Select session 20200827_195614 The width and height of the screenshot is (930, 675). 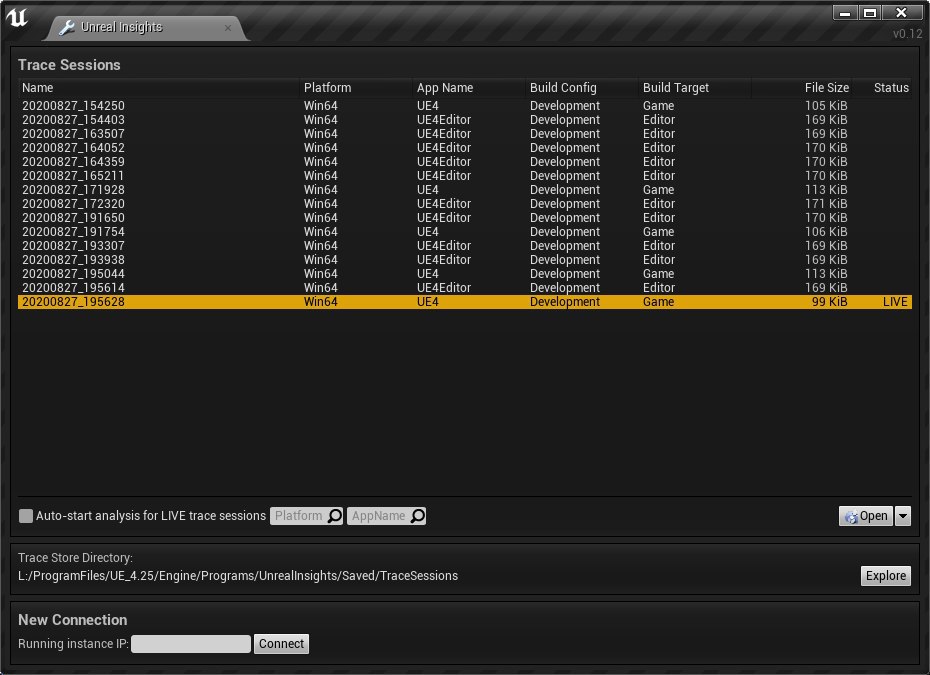[465, 288]
